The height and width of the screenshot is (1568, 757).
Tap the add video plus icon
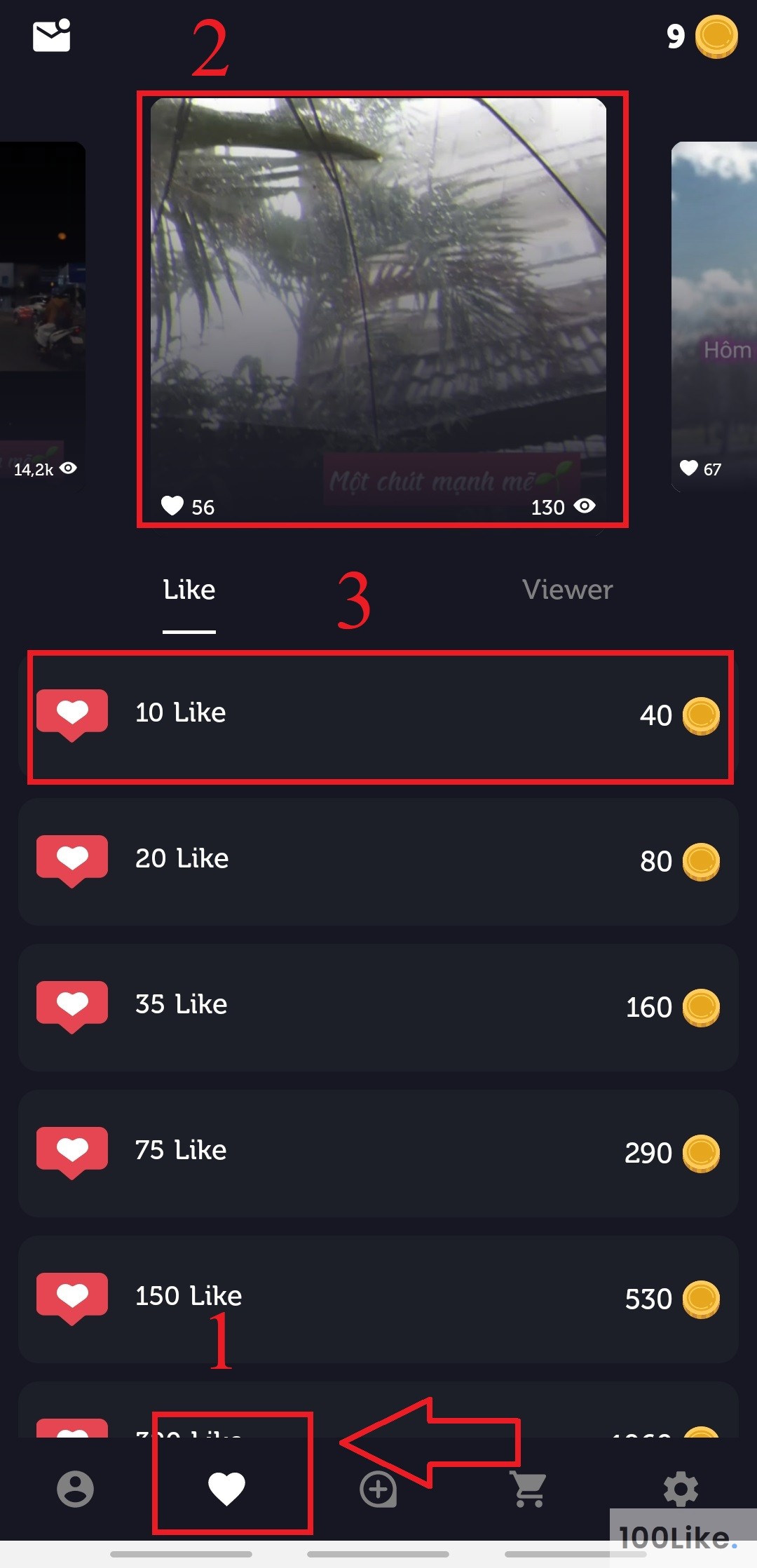(x=378, y=1489)
